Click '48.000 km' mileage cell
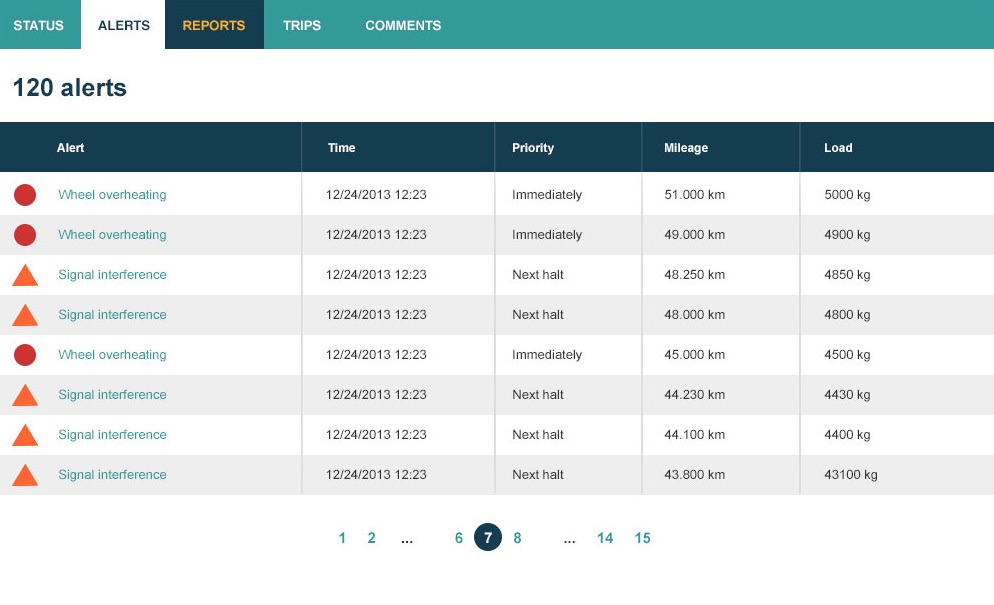This screenshot has width=994, height=605. (695, 315)
